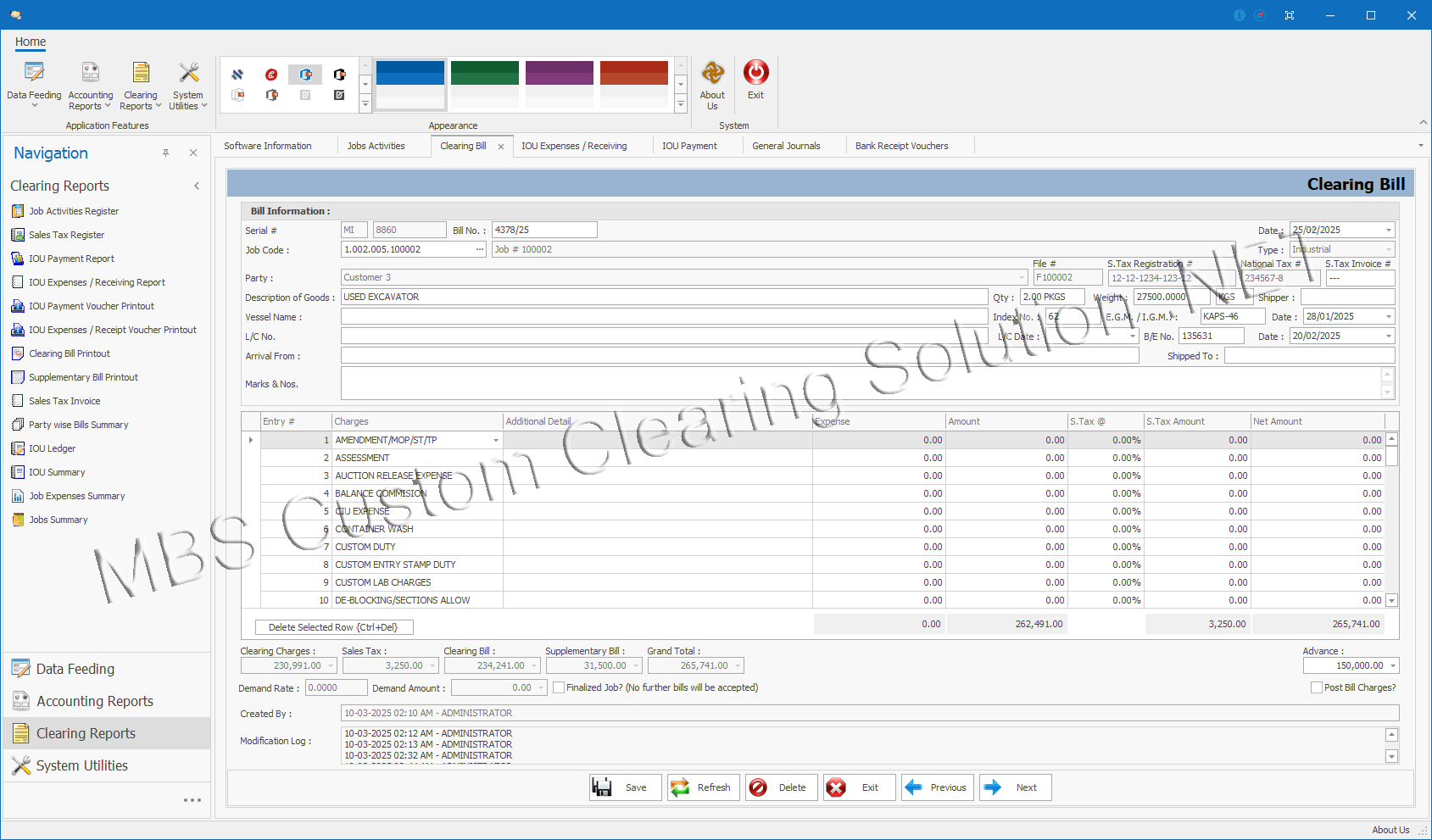Viewport: 1432px width, 840px height.
Task: Open IOU Ledger report
Action: click(52, 448)
